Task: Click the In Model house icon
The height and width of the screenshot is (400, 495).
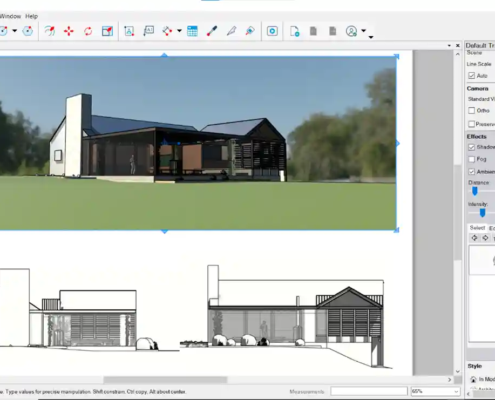Action: point(473,379)
